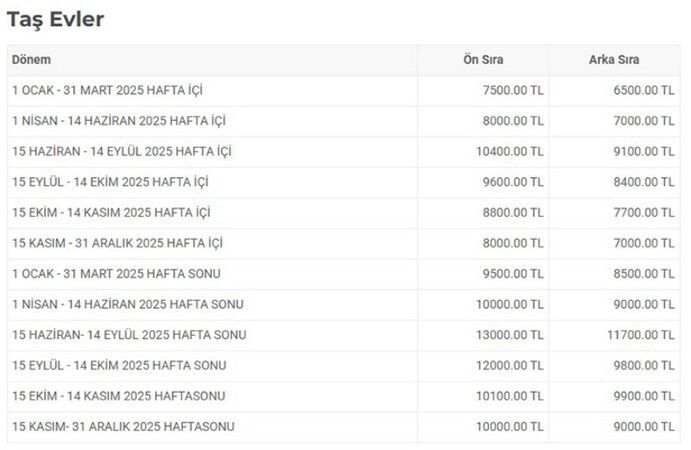Select the 6500.00 TL price cell

pyautogui.click(x=644, y=91)
